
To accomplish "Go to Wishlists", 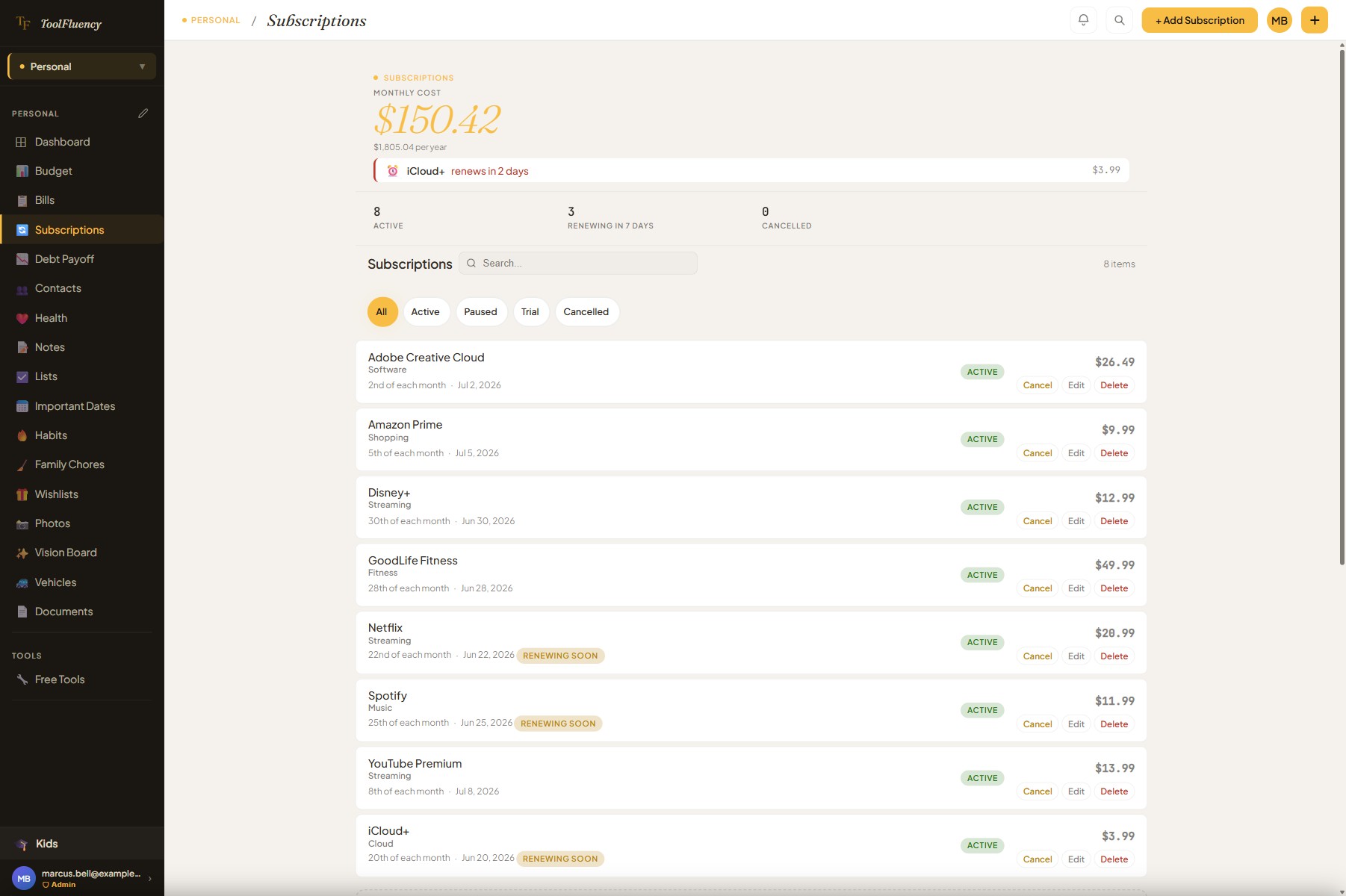I will click(82, 494).
